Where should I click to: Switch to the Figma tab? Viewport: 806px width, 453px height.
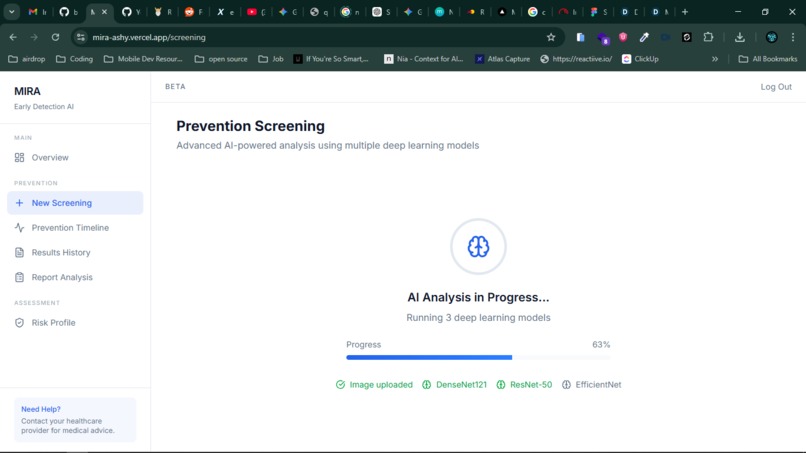pos(598,12)
